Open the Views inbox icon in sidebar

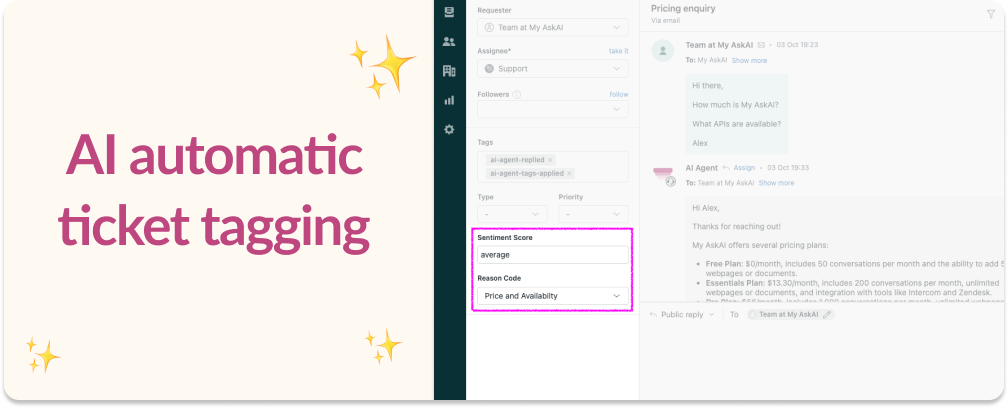(x=449, y=12)
